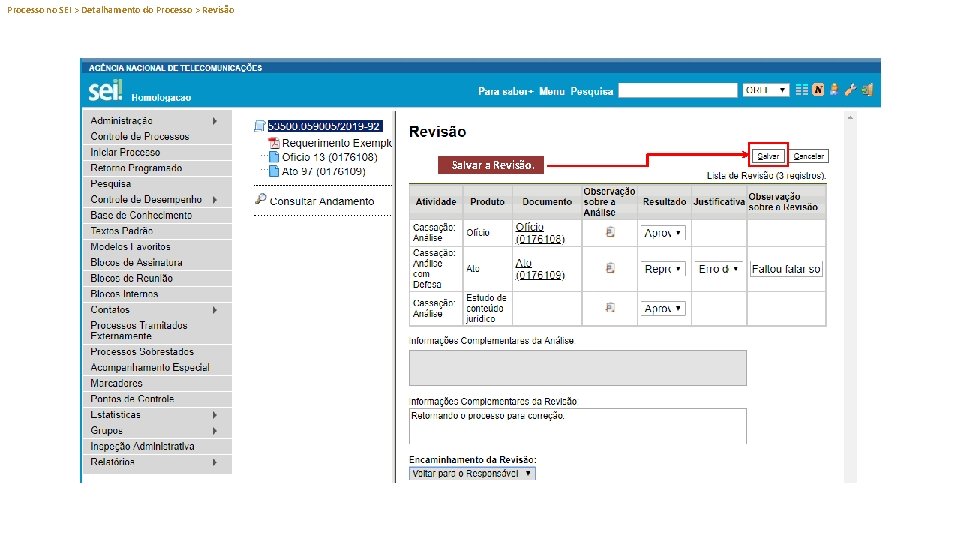Screen dimensions: 960x540
Task: Click the document icon beside Ofício 13
Action: pos(274,157)
